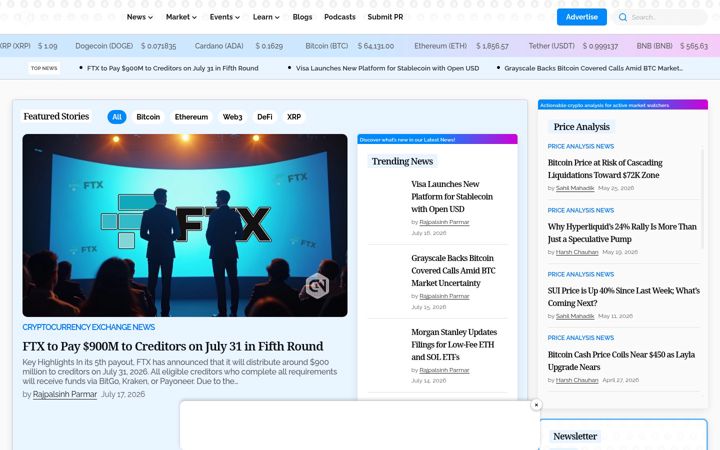Click Price Analysis News label above Hyperliquid article
The image size is (720, 450).
pos(580,210)
